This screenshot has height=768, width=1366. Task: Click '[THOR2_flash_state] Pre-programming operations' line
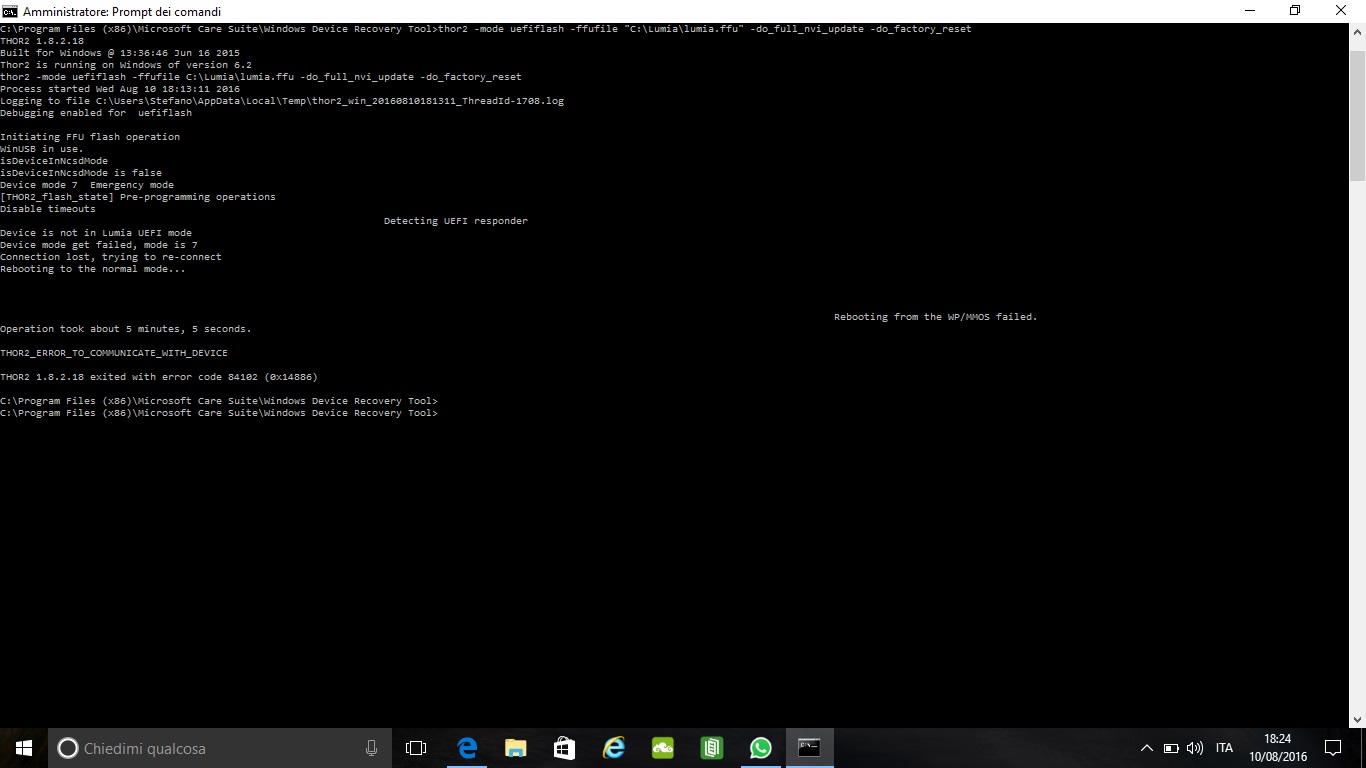(x=138, y=197)
